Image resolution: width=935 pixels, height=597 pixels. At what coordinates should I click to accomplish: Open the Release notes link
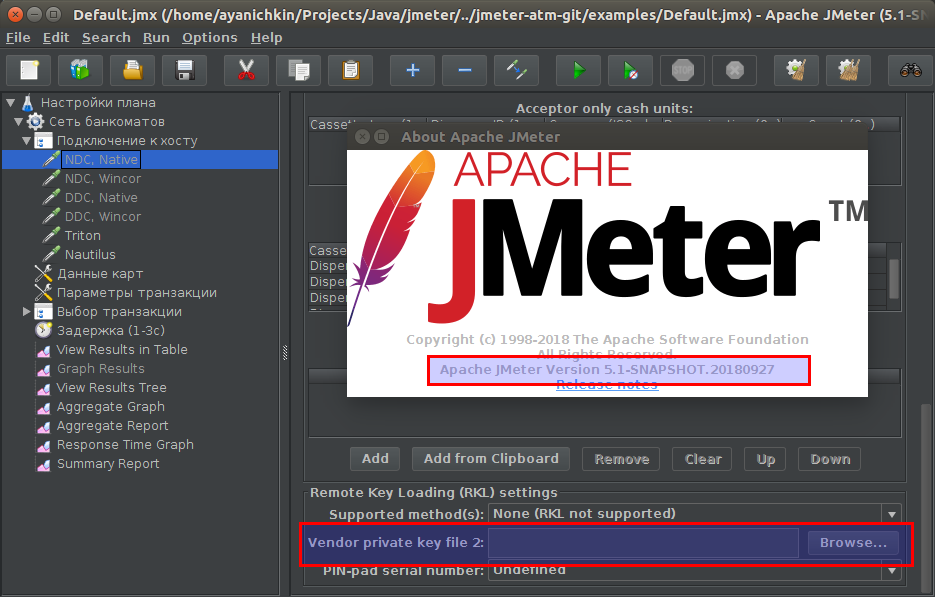point(607,385)
